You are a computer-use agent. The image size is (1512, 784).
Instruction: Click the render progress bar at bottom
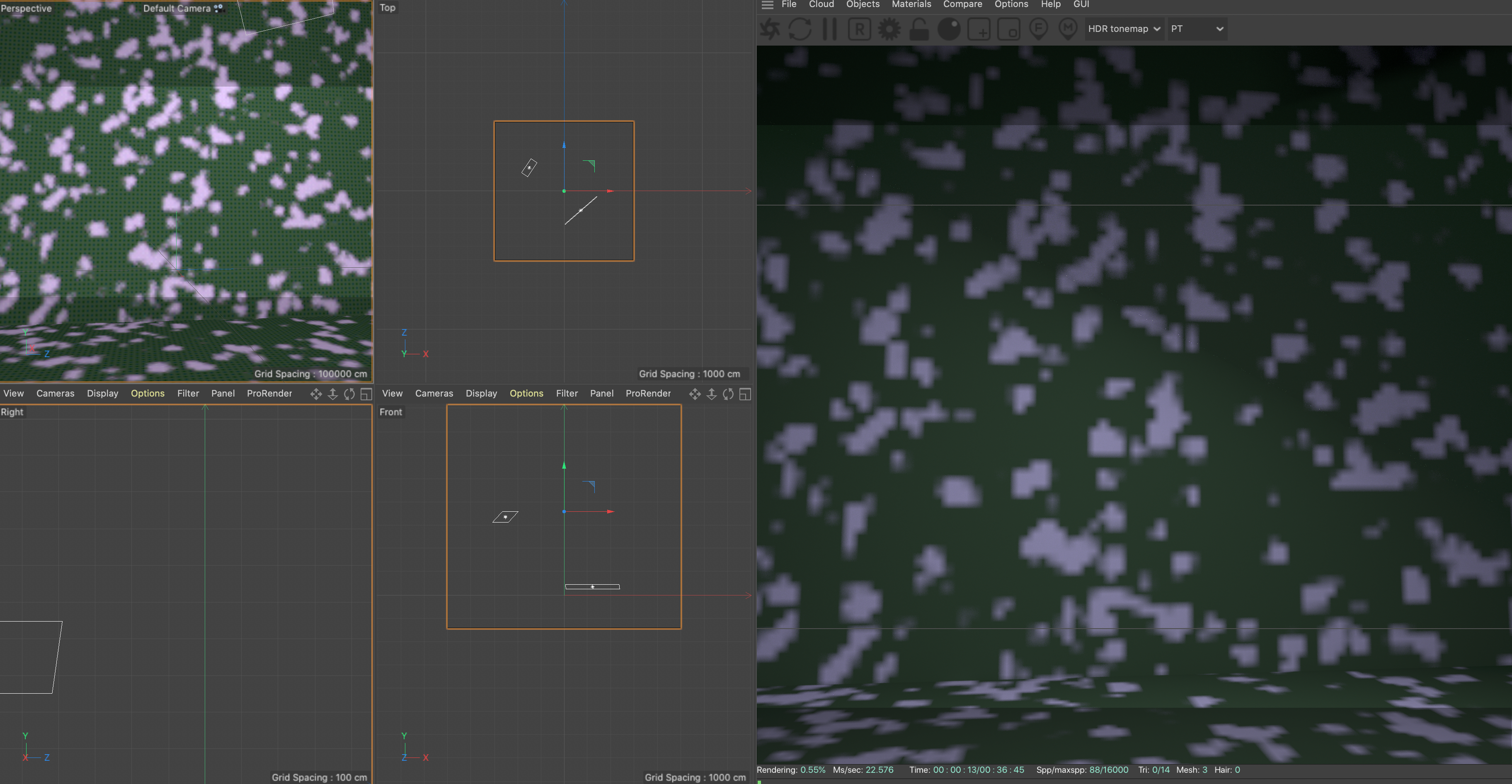click(1133, 781)
